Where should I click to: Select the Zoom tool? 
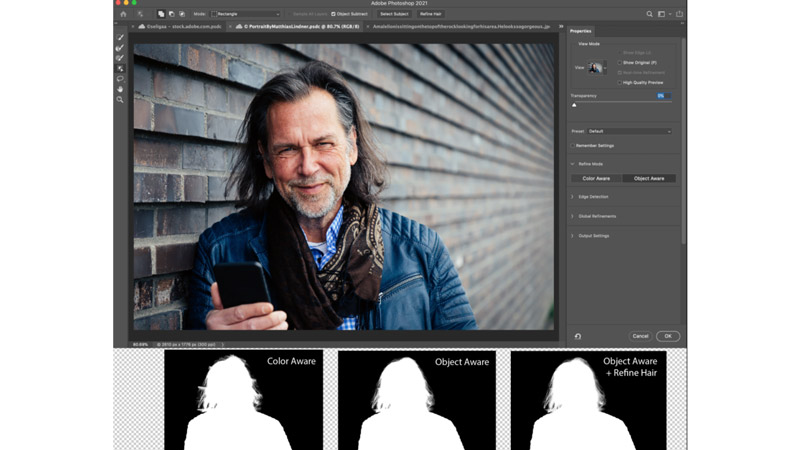click(x=121, y=100)
